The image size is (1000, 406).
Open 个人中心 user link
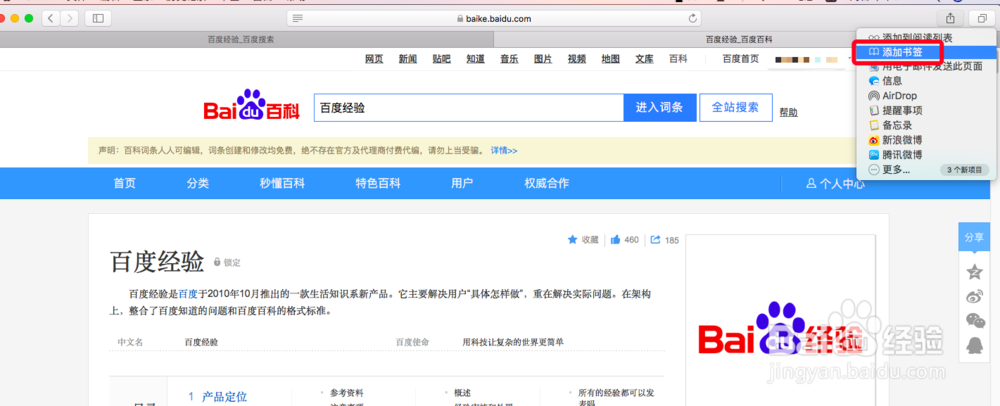coord(835,184)
